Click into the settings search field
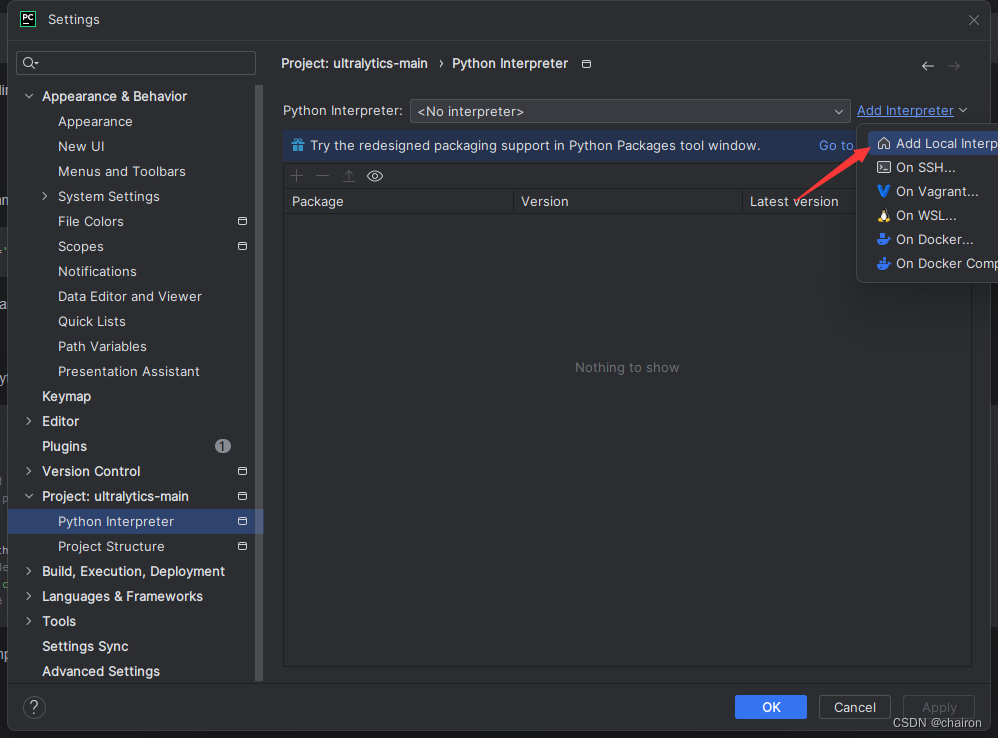Image resolution: width=998 pixels, height=738 pixels. point(136,63)
